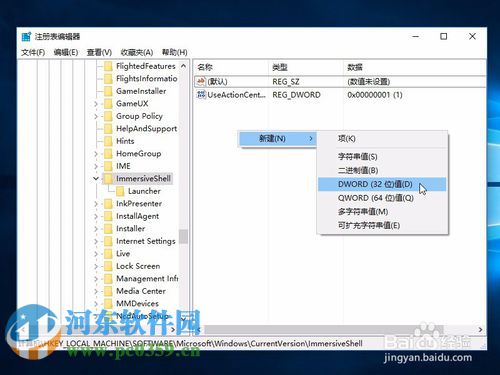Select the ImmersiveShell tree item label
The image size is (500, 375).
(x=143, y=179)
